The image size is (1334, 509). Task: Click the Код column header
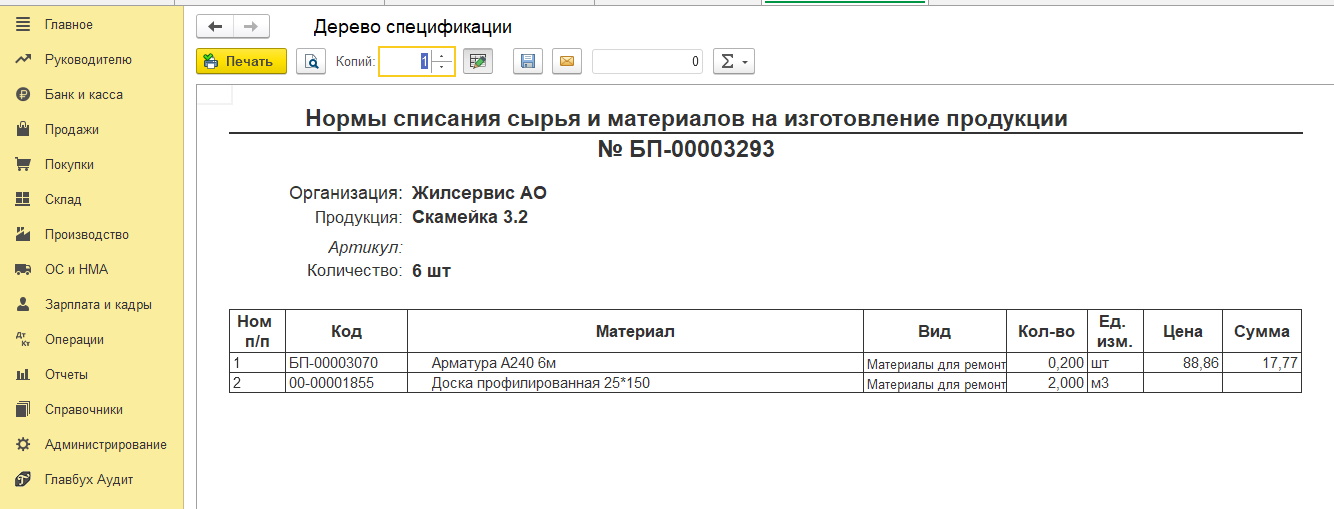(x=346, y=331)
